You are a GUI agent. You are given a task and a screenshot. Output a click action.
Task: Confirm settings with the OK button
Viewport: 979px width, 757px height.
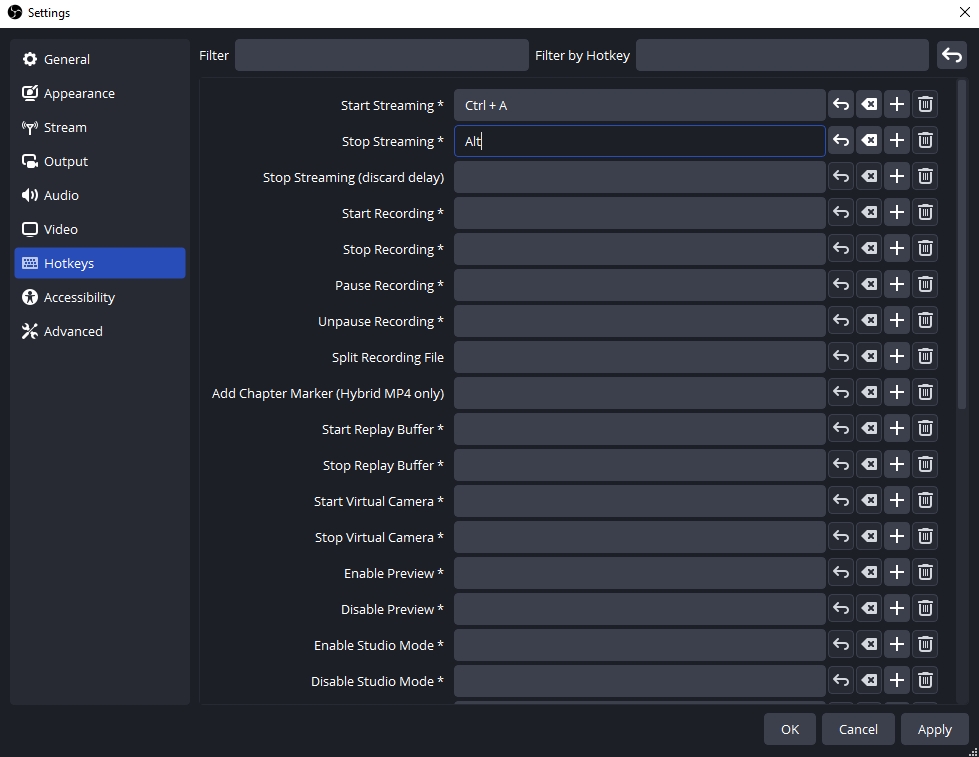pyautogui.click(x=790, y=730)
